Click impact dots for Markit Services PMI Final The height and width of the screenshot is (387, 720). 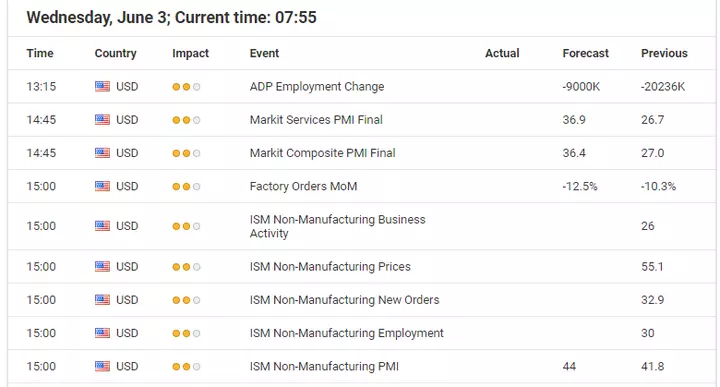[186, 120]
